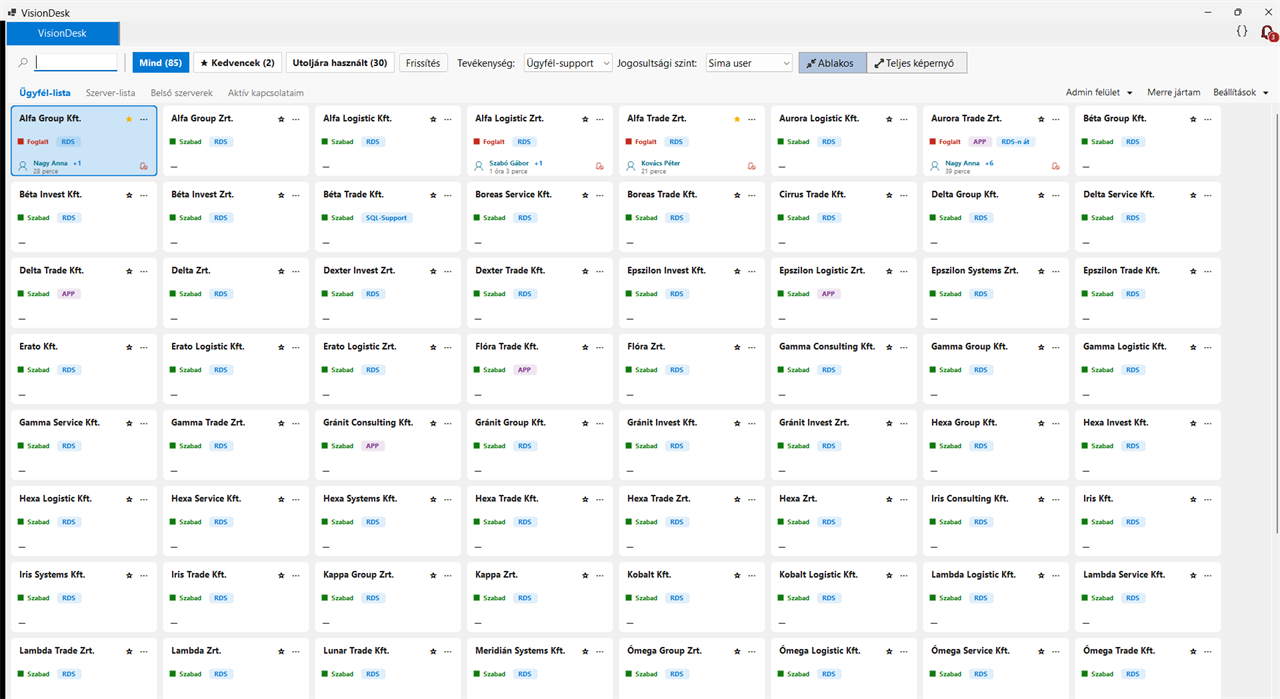Image resolution: width=1280 pixels, height=699 pixels.
Task: Click the user icon on Aurora Trade Zrt. card
Action: 936,166
